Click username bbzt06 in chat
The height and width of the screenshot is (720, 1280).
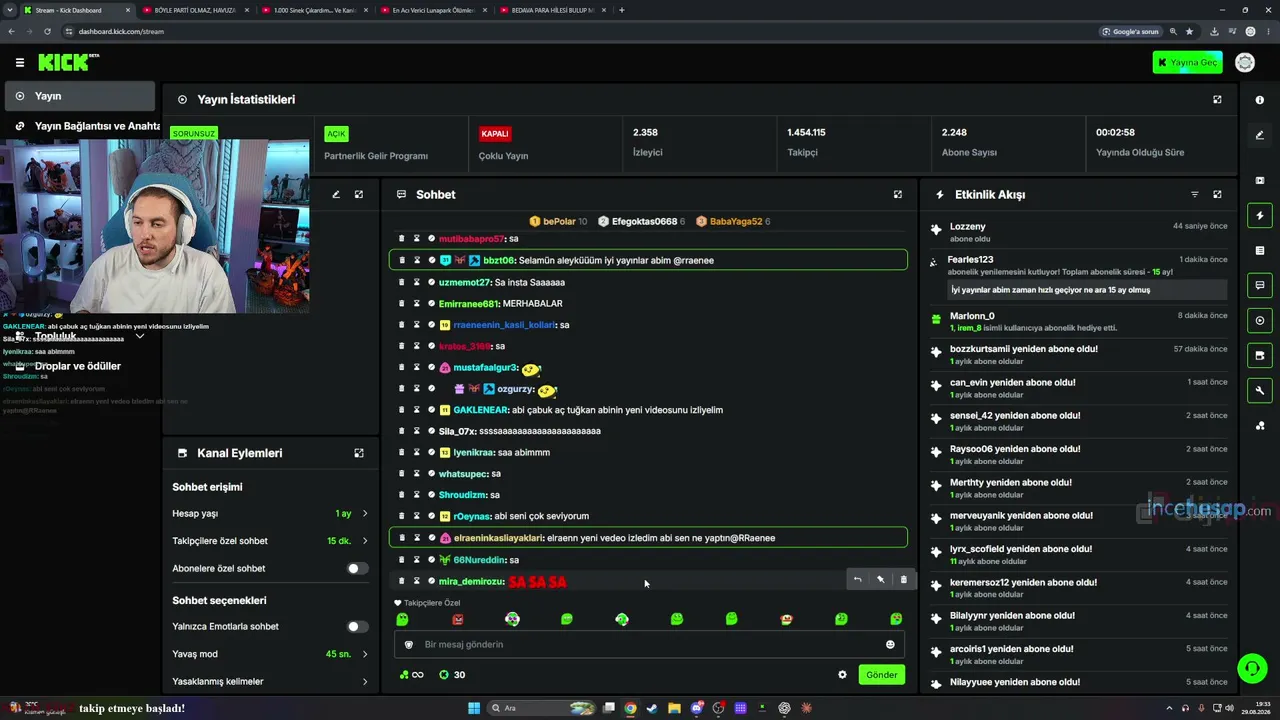(x=499, y=261)
